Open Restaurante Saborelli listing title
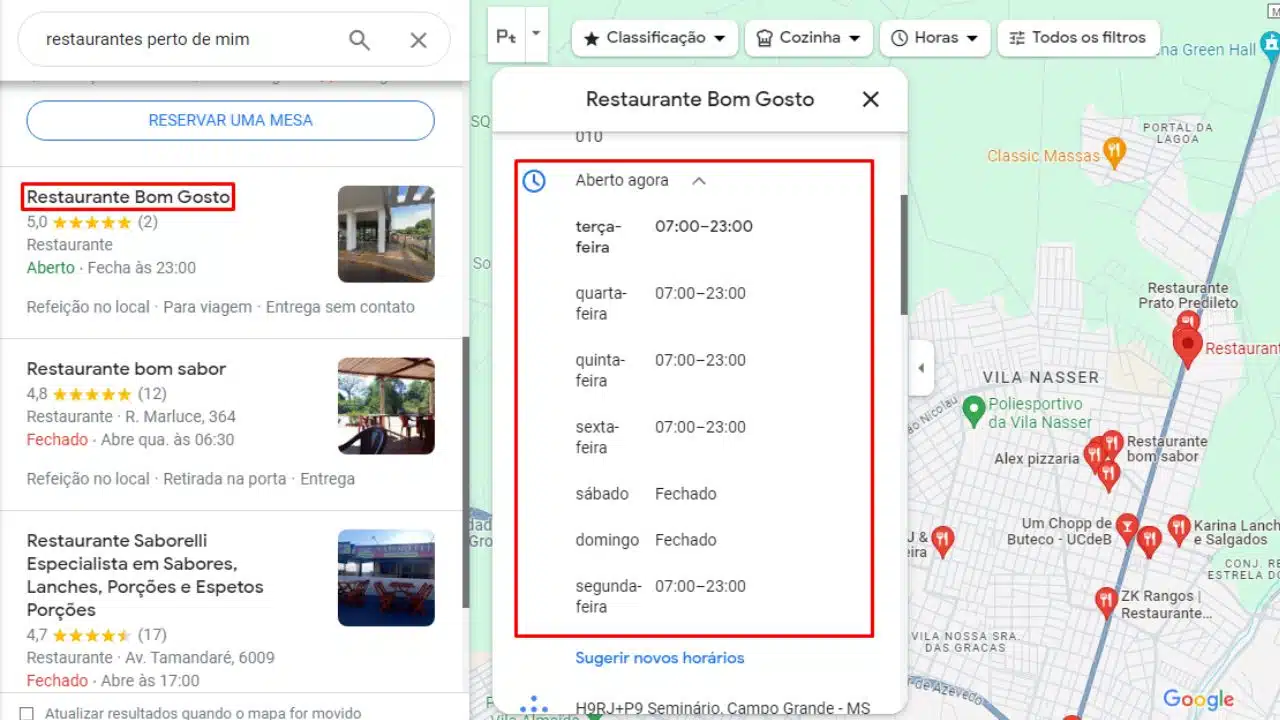 click(x=145, y=575)
